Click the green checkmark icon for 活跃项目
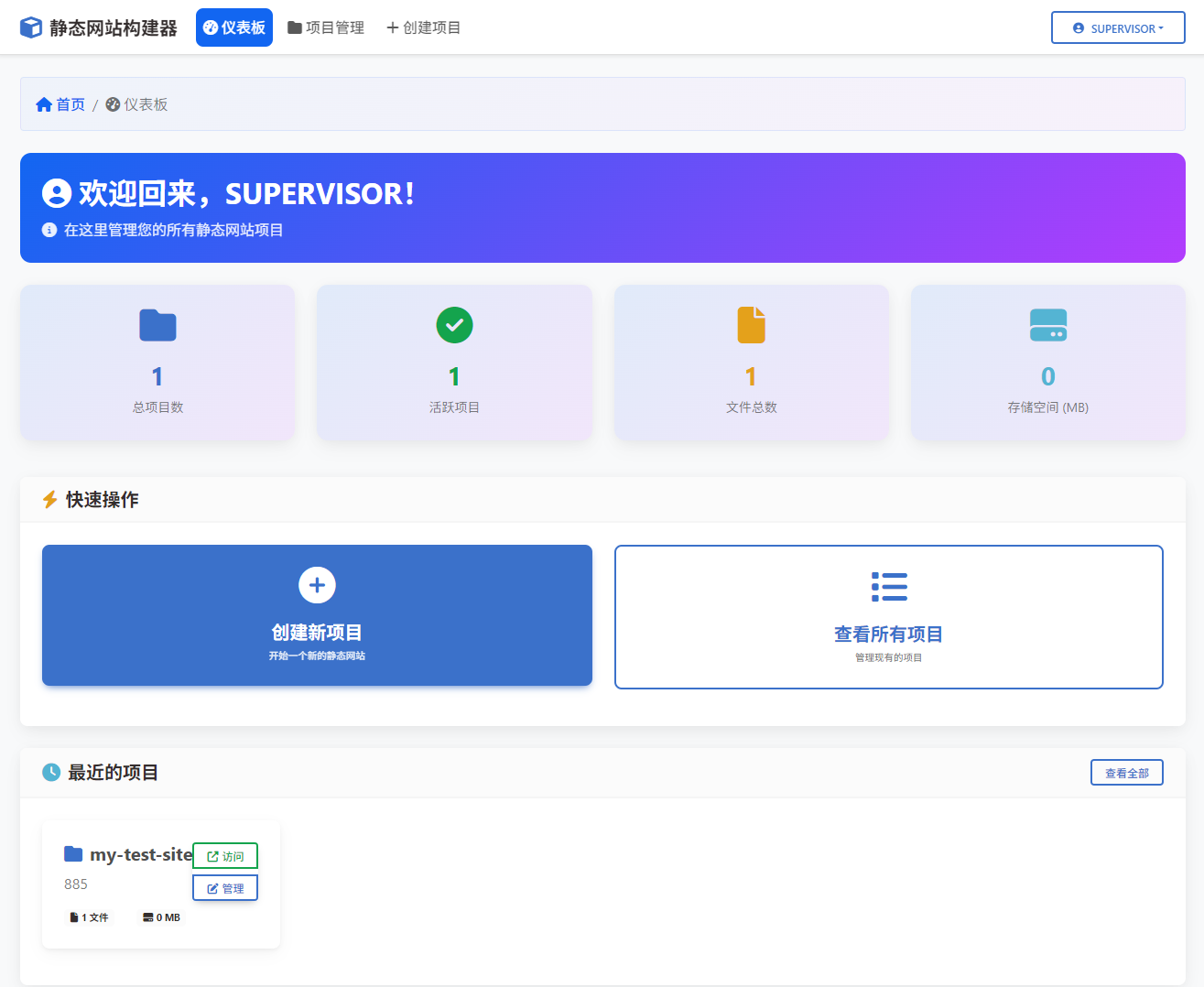 [454, 325]
